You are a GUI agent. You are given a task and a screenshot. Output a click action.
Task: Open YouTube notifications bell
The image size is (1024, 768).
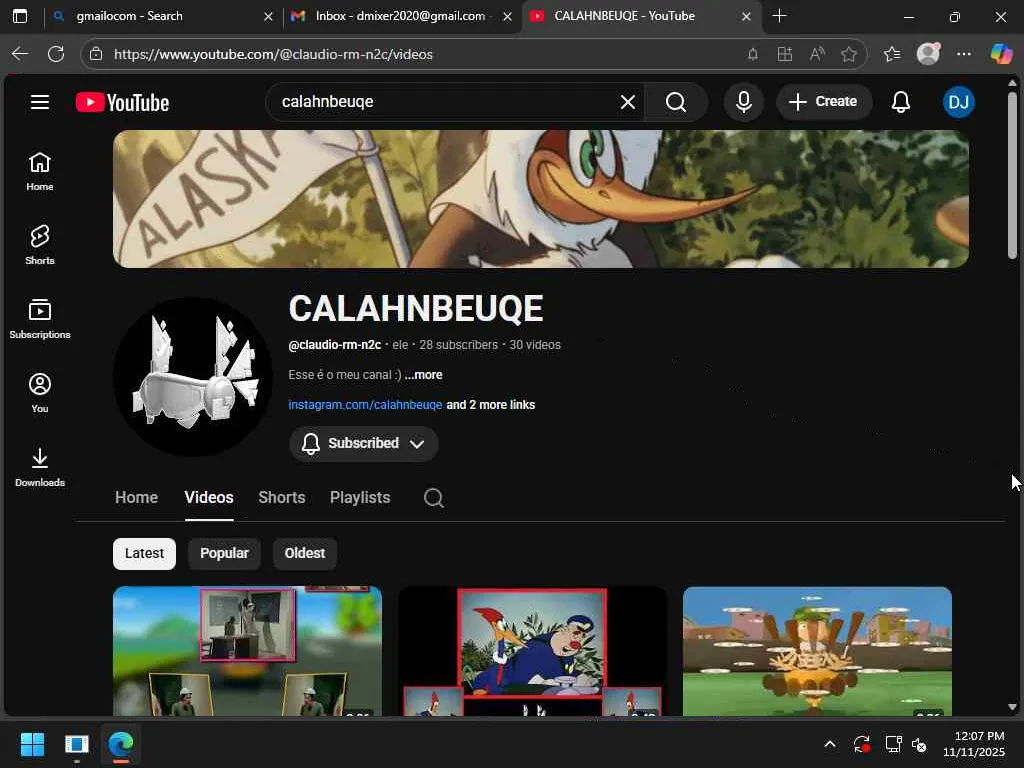[x=901, y=102]
